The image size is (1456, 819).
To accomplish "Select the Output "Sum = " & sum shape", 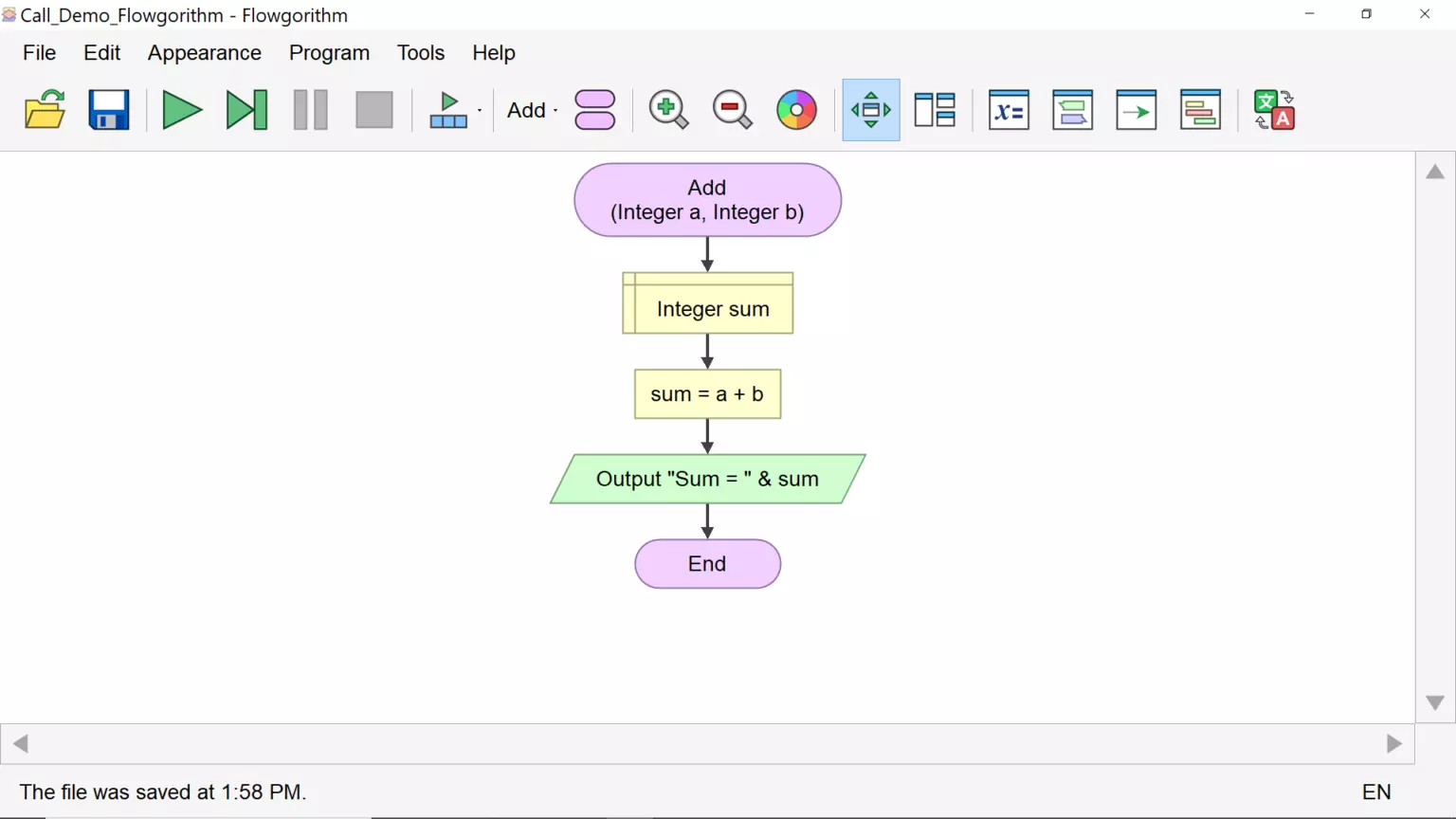I will pos(707,479).
